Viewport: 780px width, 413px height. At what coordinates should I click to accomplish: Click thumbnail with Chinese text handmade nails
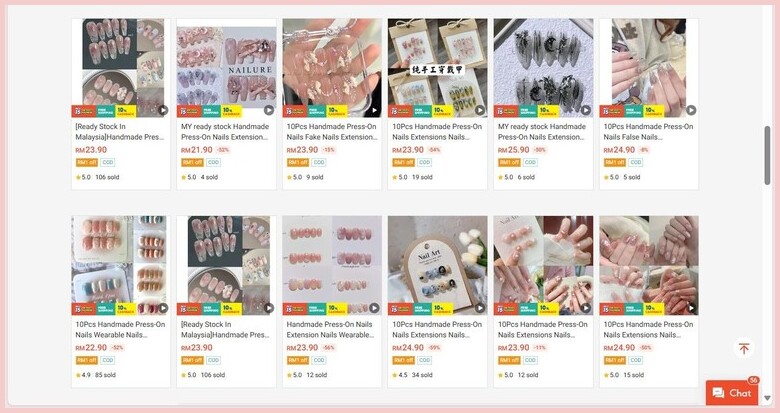pyautogui.click(x=437, y=68)
